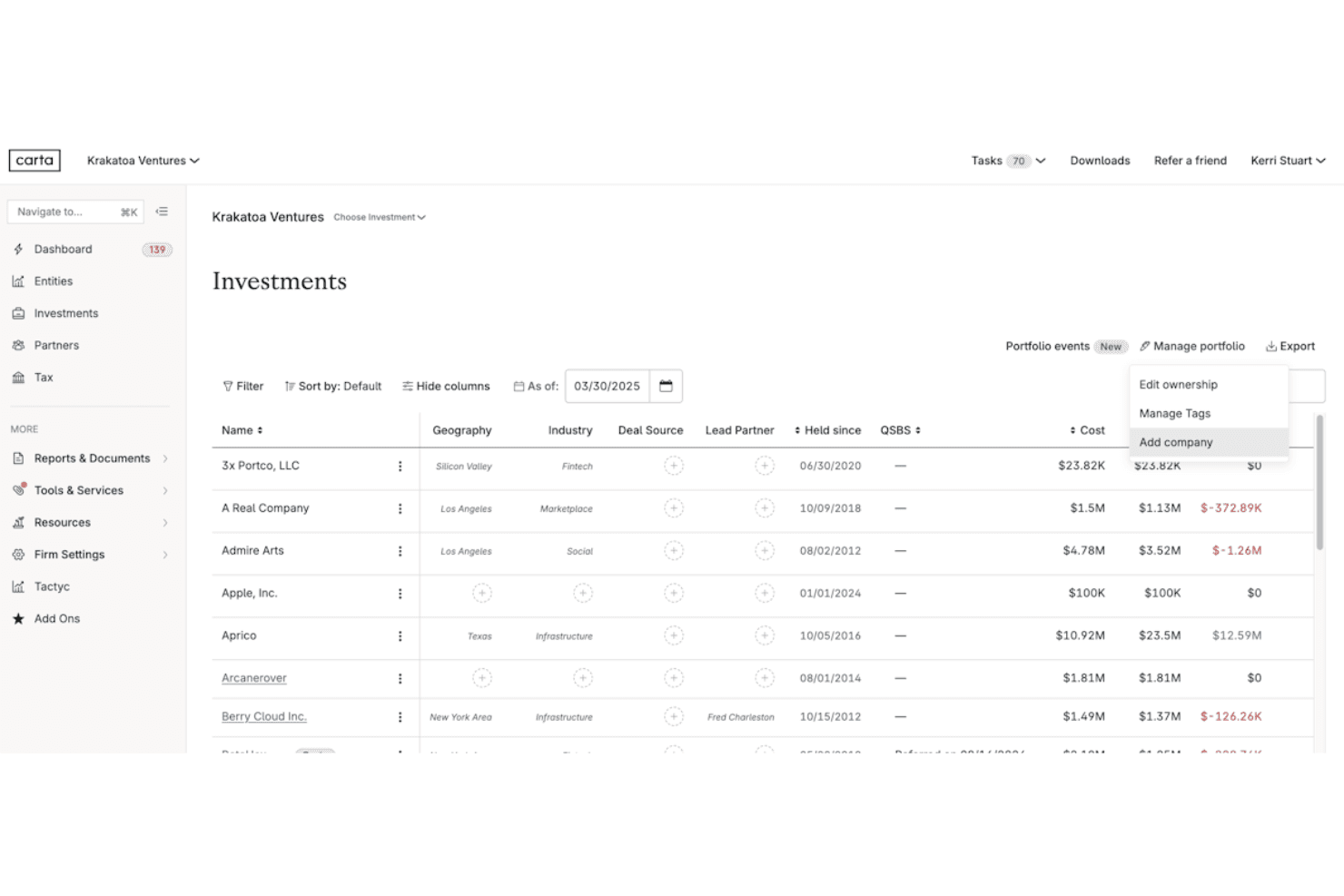Open the options menu for Arcanerover

400,678
